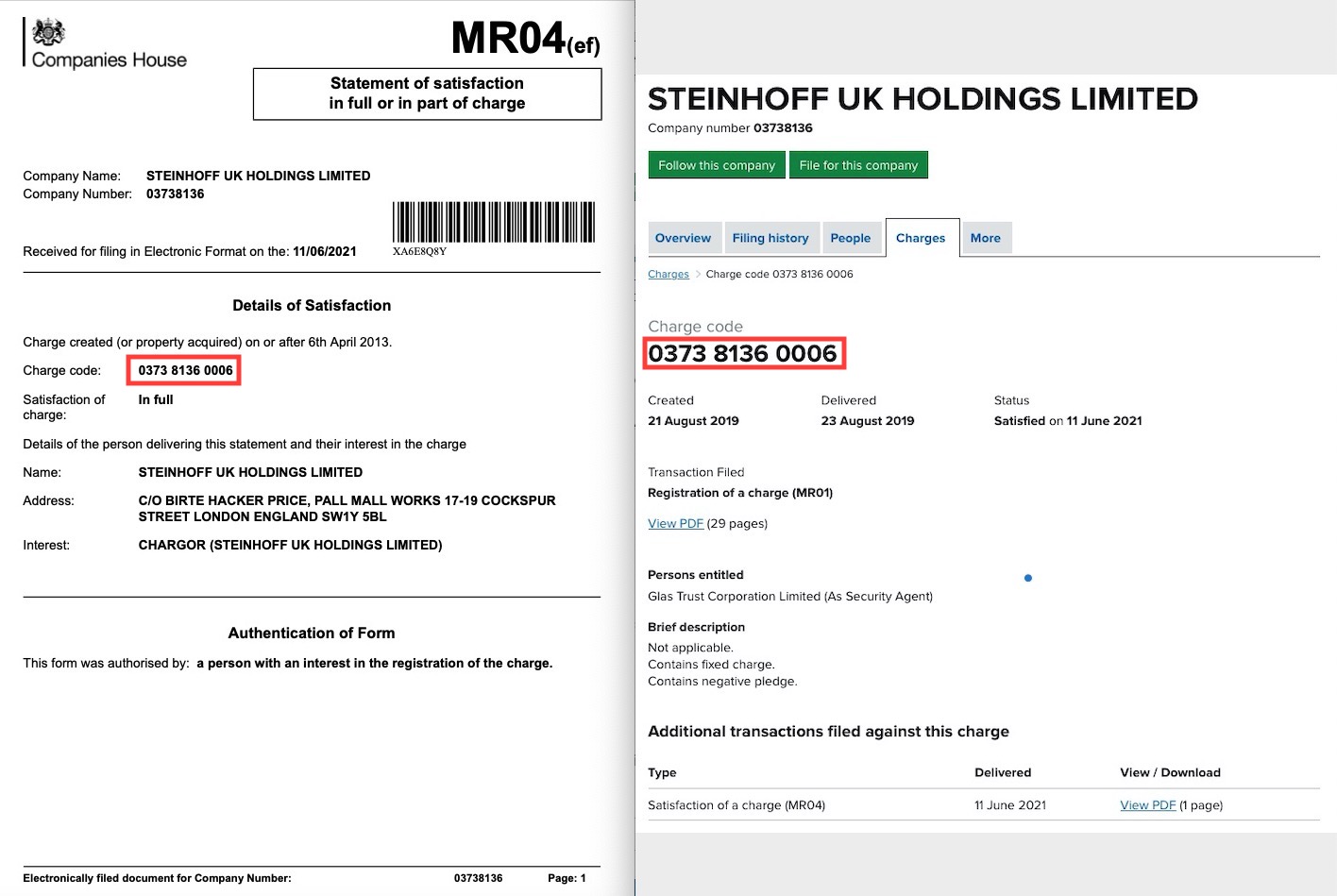This screenshot has width=1337, height=896.
Task: Click File for this company
Action: tap(858, 164)
